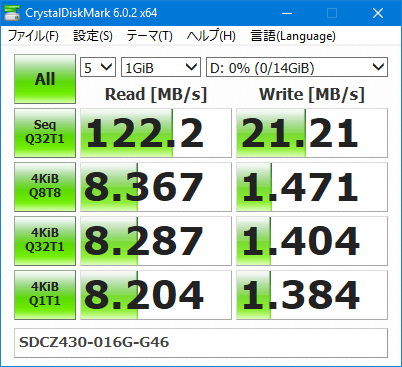This screenshot has width=402, height=367.
Task: Open the test count dropdown showing 5
Action: click(98, 67)
